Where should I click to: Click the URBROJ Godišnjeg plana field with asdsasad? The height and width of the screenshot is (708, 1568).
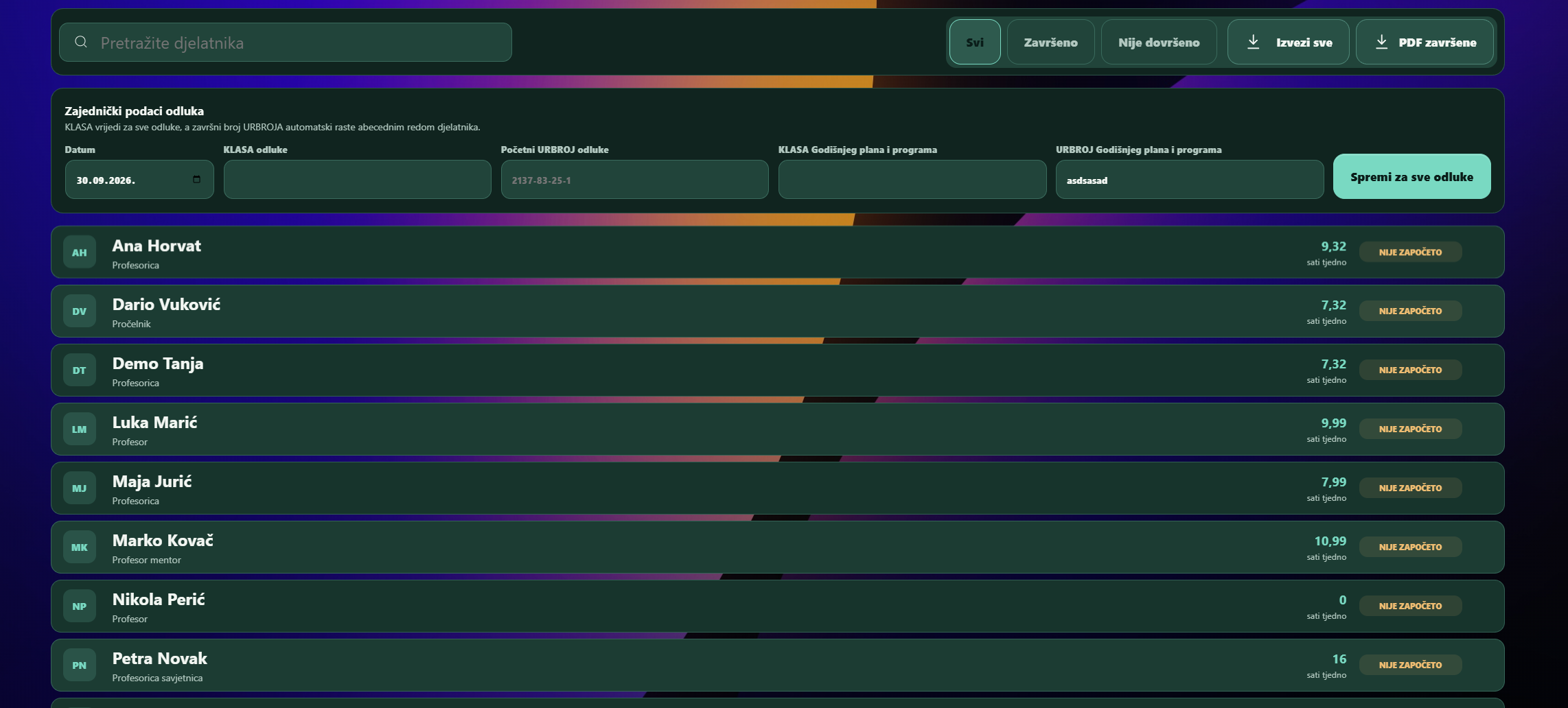coord(1190,180)
